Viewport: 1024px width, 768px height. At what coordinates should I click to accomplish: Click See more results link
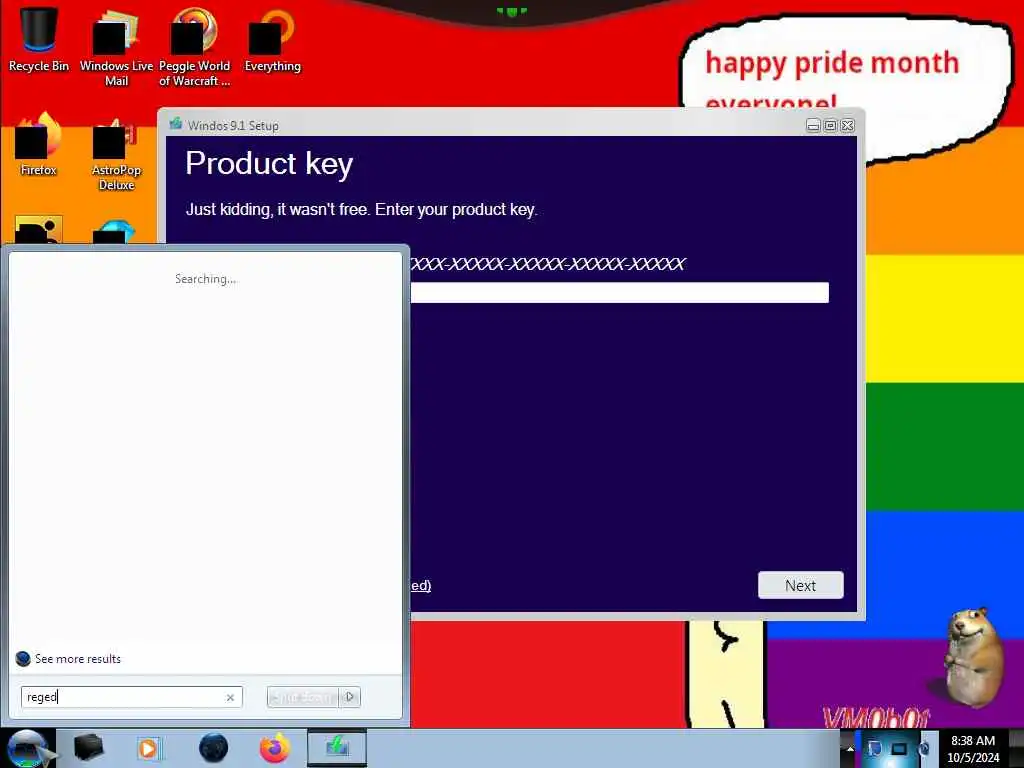[78, 658]
